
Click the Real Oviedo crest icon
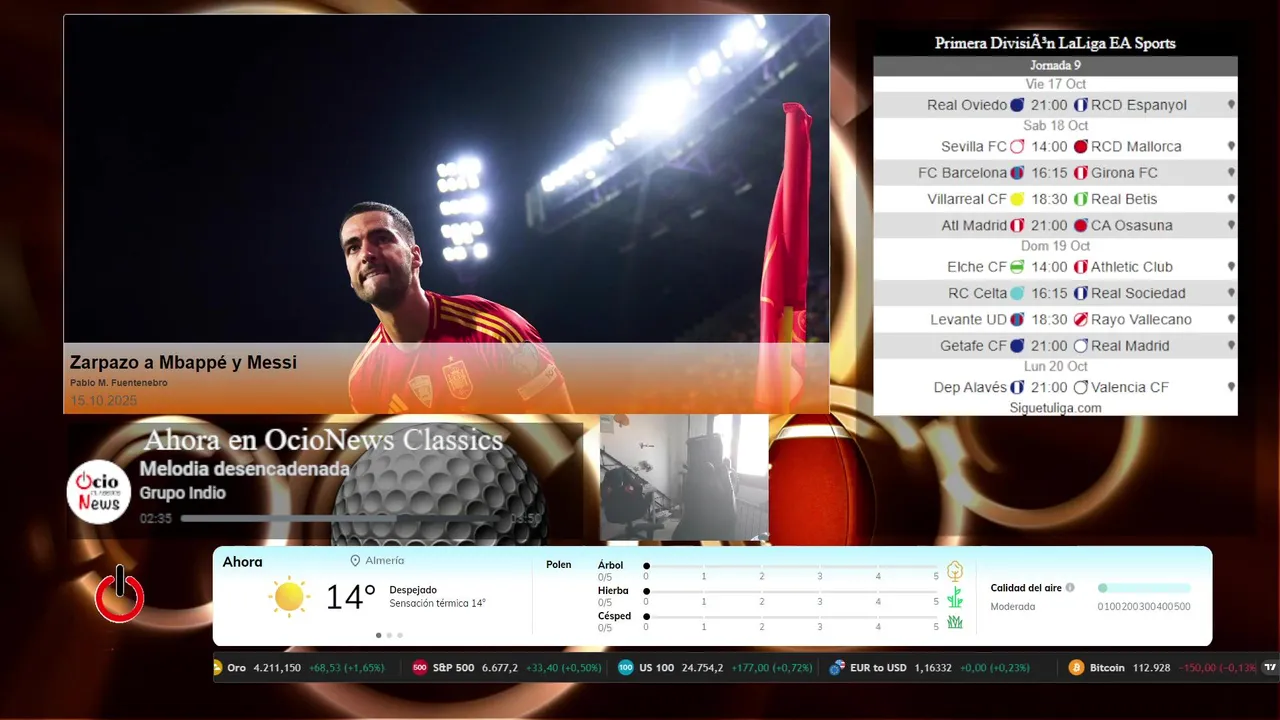(1017, 105)
